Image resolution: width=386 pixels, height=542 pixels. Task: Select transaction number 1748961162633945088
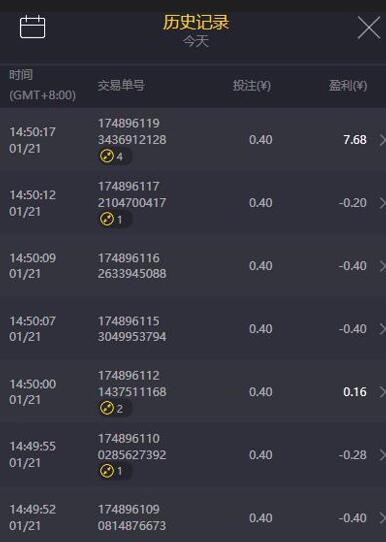click(132, 265)
